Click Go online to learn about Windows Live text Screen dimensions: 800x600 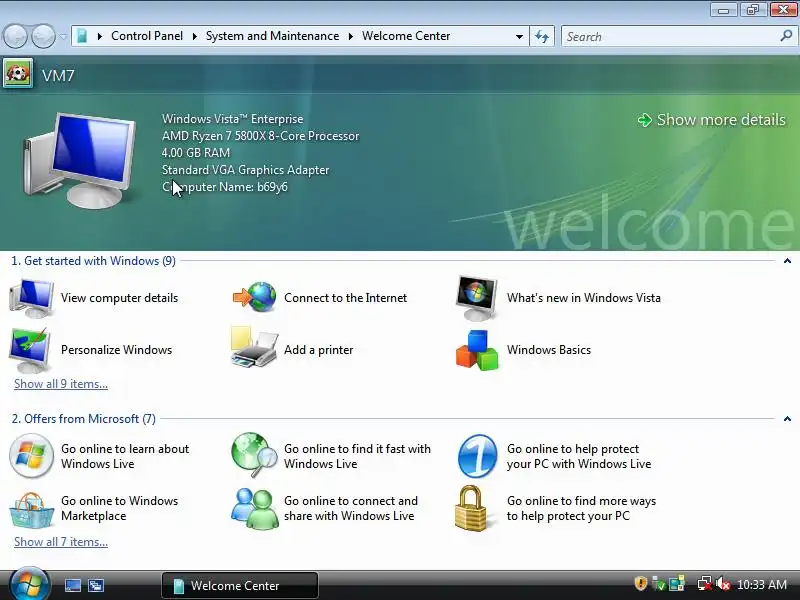[125, 456]
